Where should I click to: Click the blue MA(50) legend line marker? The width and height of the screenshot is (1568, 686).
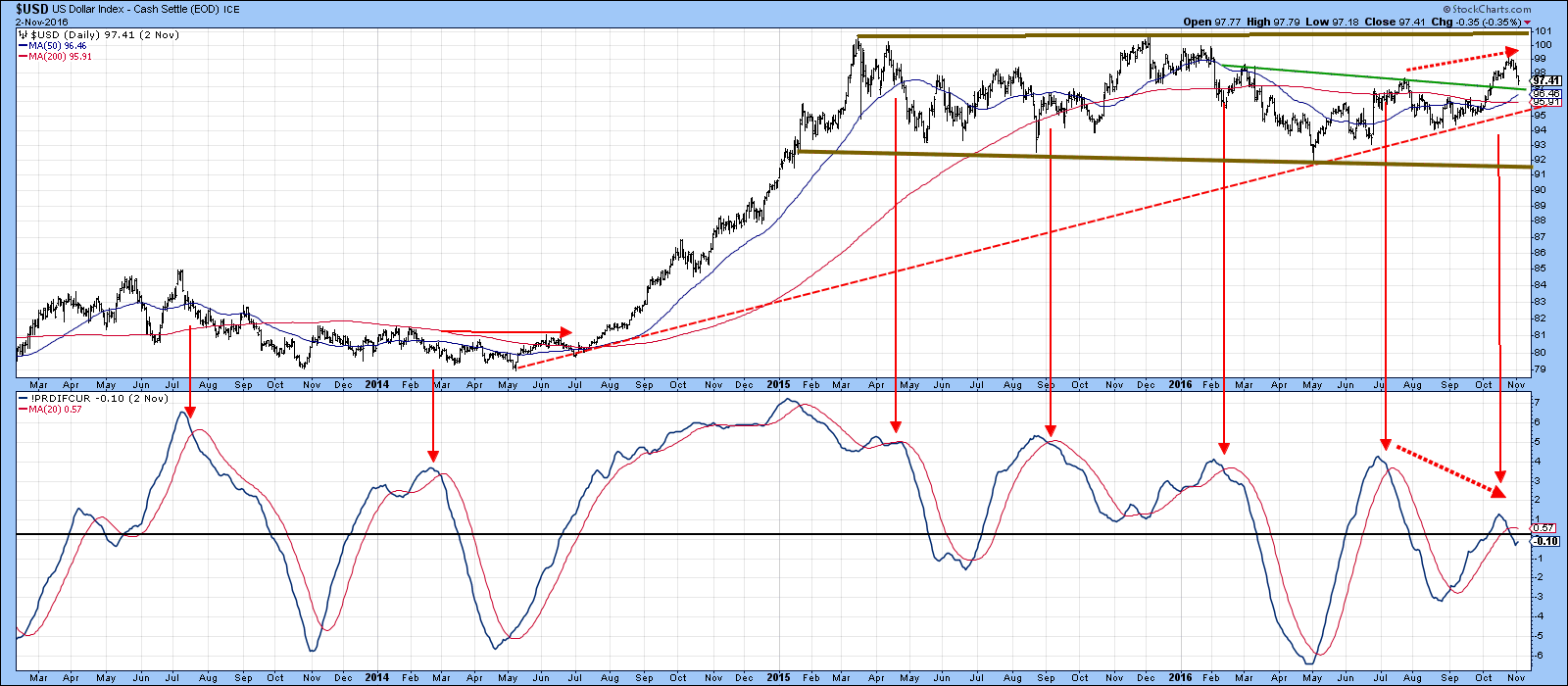[22, 46]
